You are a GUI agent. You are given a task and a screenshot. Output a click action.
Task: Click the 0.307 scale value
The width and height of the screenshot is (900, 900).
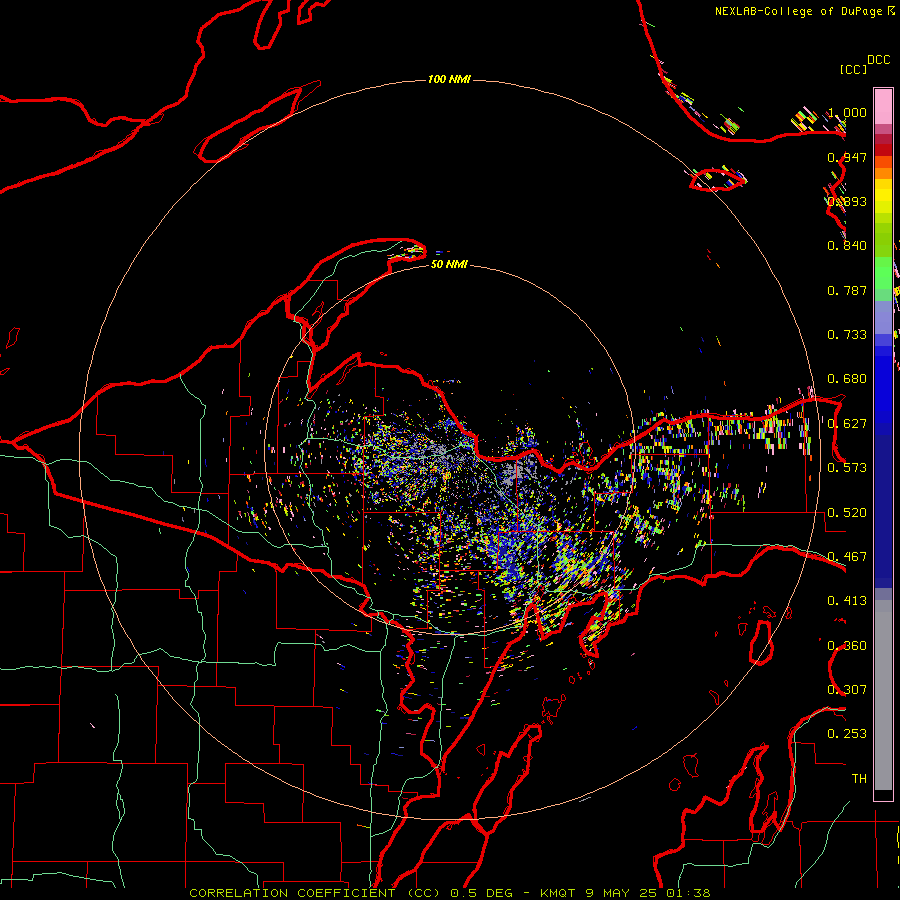[847, 690]
